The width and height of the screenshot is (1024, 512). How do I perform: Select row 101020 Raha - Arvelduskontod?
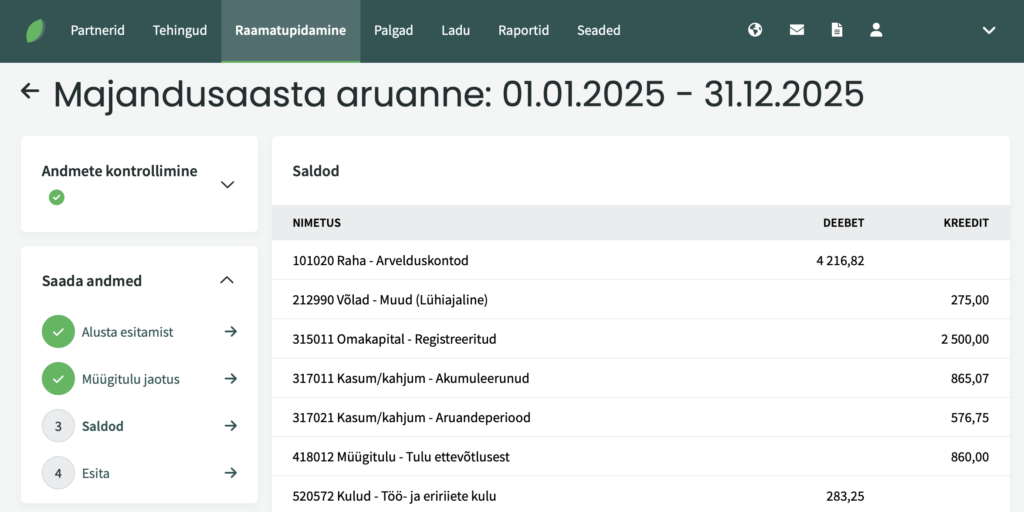point(641,261)
